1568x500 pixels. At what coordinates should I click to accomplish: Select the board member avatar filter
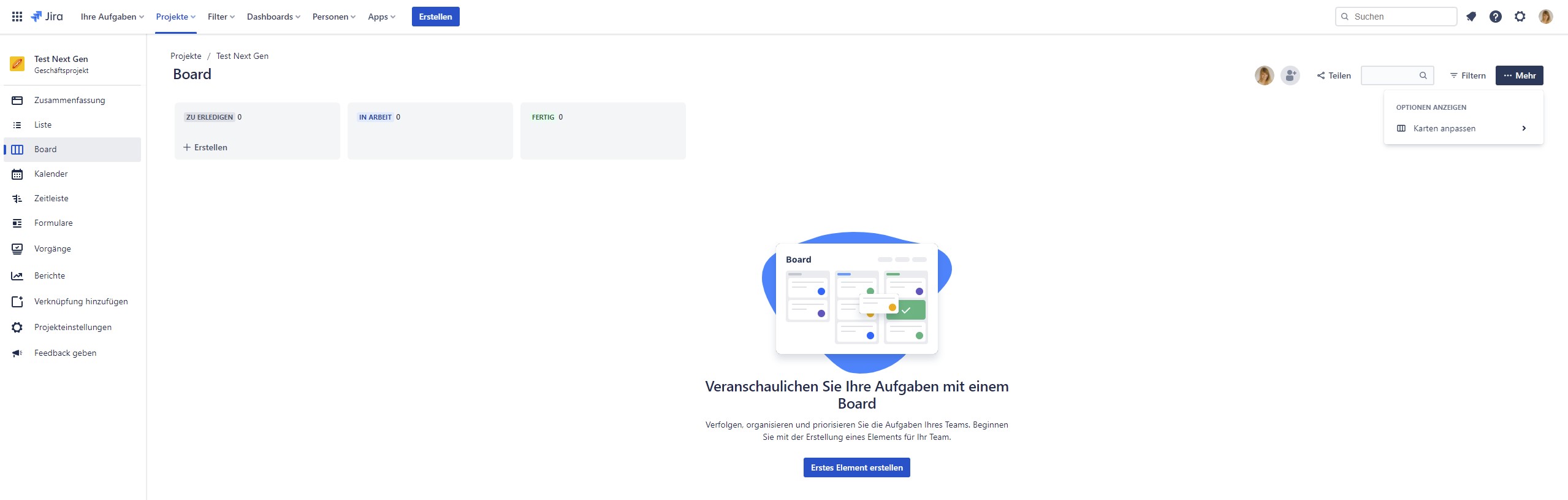1265,75
